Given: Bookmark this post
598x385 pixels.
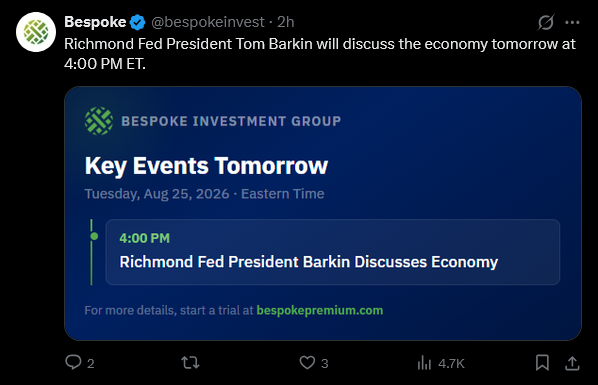Looking at the screenshot, I should [542, 362].
